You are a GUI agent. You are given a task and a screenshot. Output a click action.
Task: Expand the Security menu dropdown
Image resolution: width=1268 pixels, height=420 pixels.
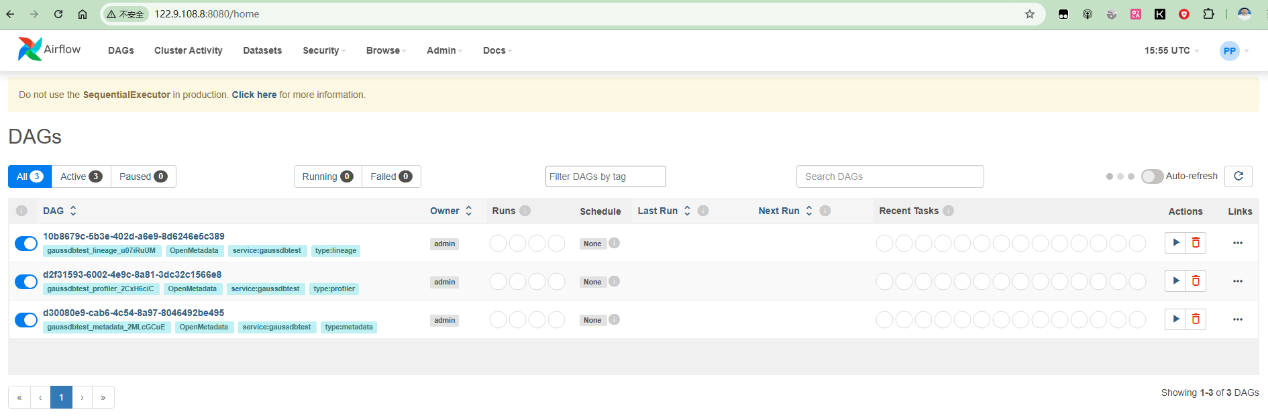pyautogui.click(x=324, y=50)
